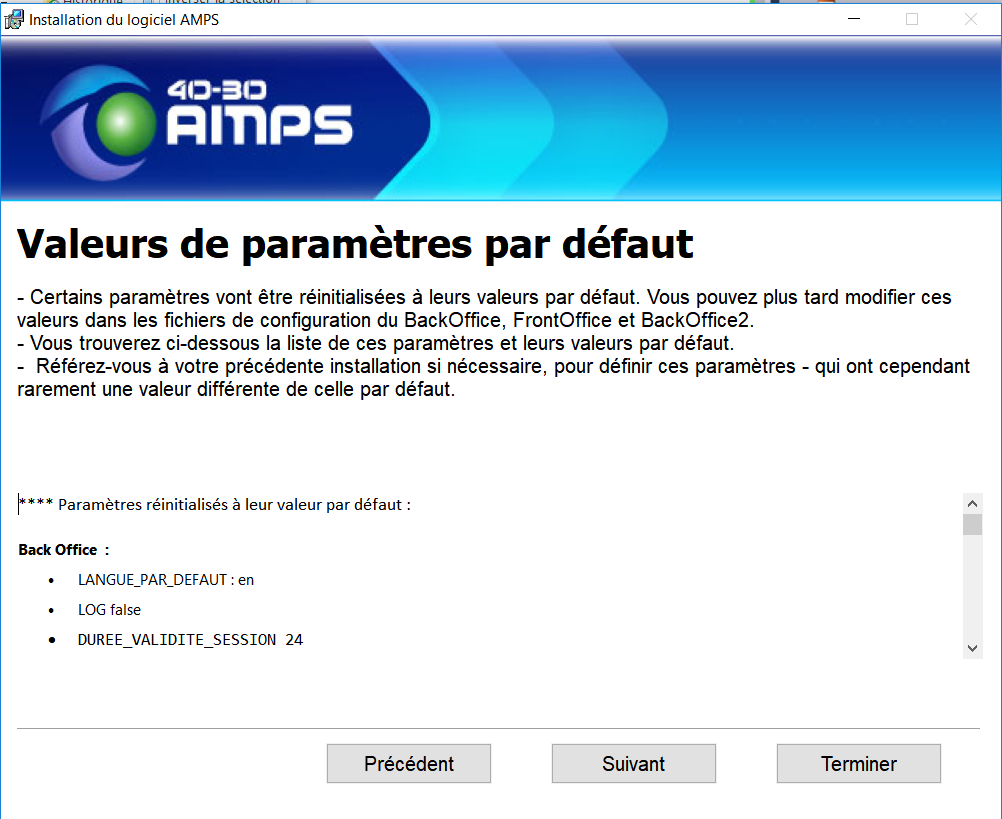1002x819 pixels.
Task: Click the LOG false parameter line
Action: (x=109, y=610)
